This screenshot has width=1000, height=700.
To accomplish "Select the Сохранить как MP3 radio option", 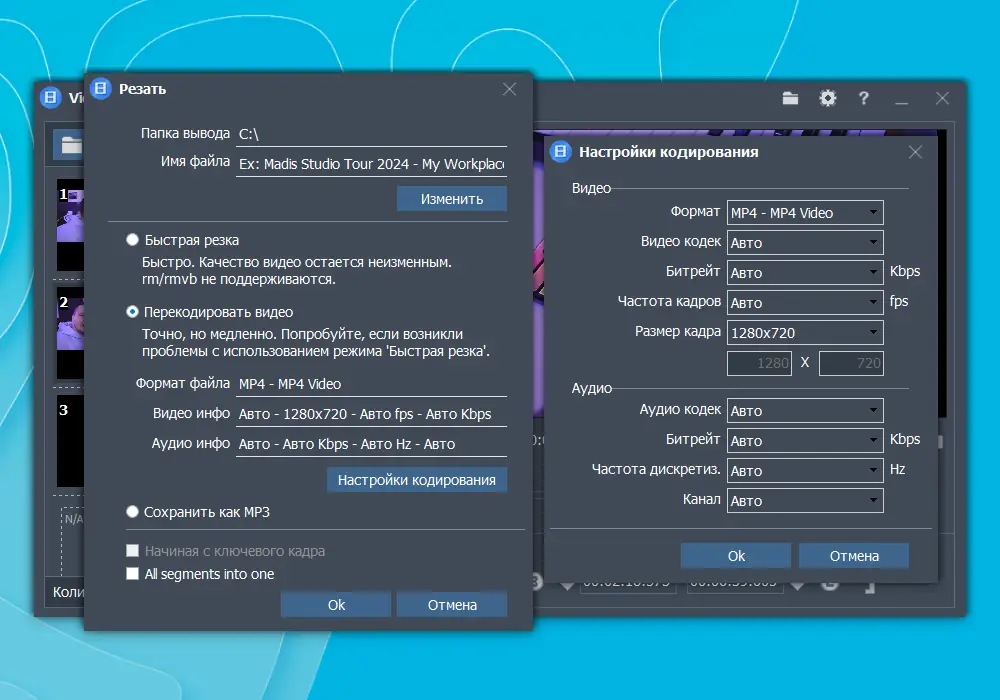I will (131, 511).
